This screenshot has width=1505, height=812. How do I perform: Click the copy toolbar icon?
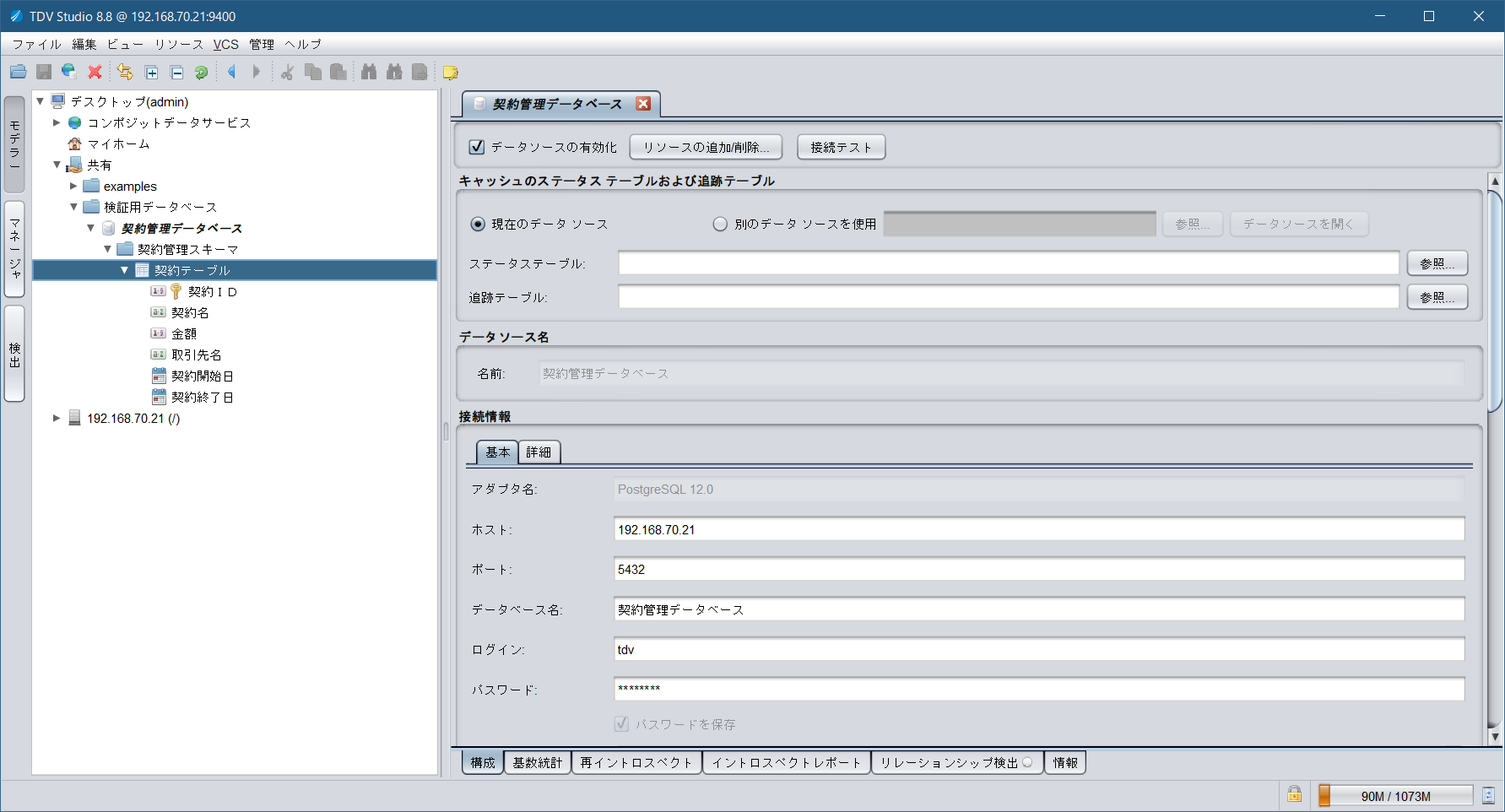(x=312, y=73)
